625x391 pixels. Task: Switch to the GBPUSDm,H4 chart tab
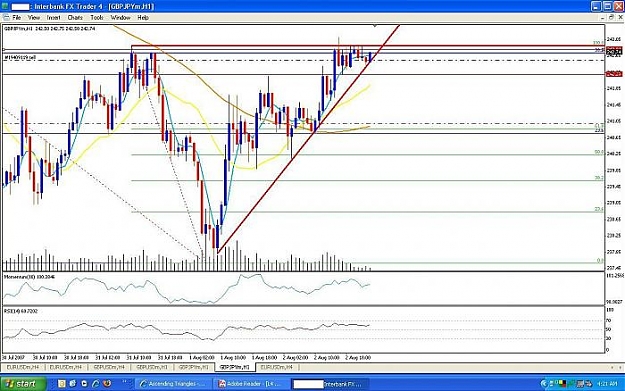click(x=109, y=367)
